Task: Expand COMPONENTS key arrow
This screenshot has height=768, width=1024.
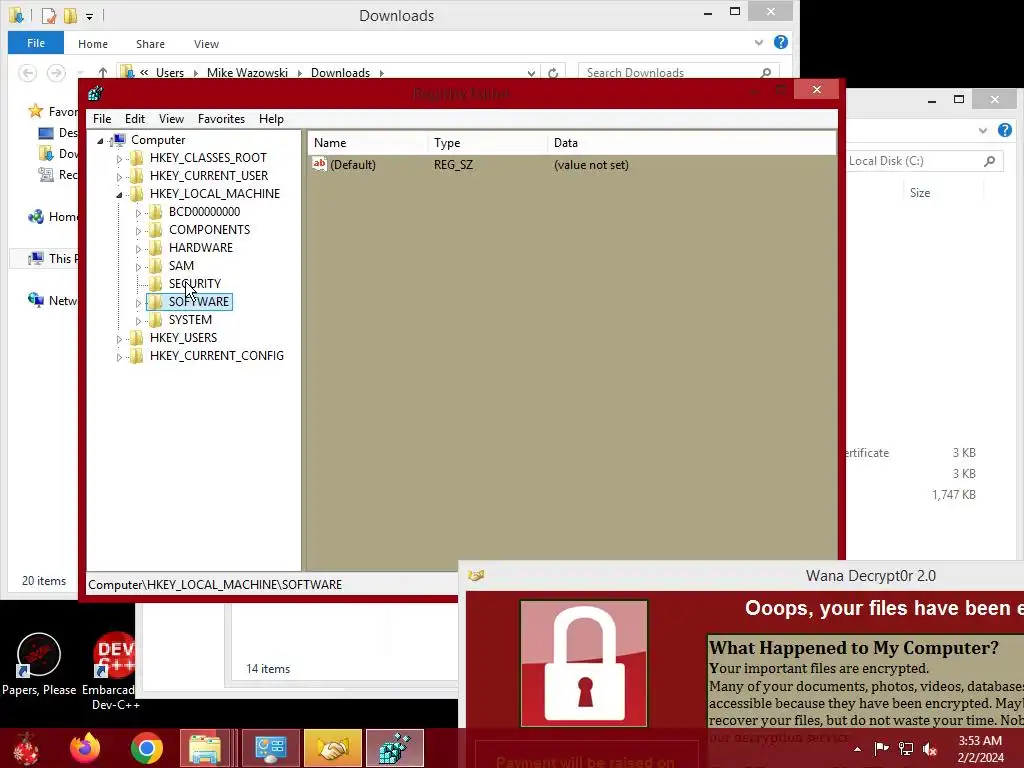Action: pyautogui.click(x=138, y=231)
